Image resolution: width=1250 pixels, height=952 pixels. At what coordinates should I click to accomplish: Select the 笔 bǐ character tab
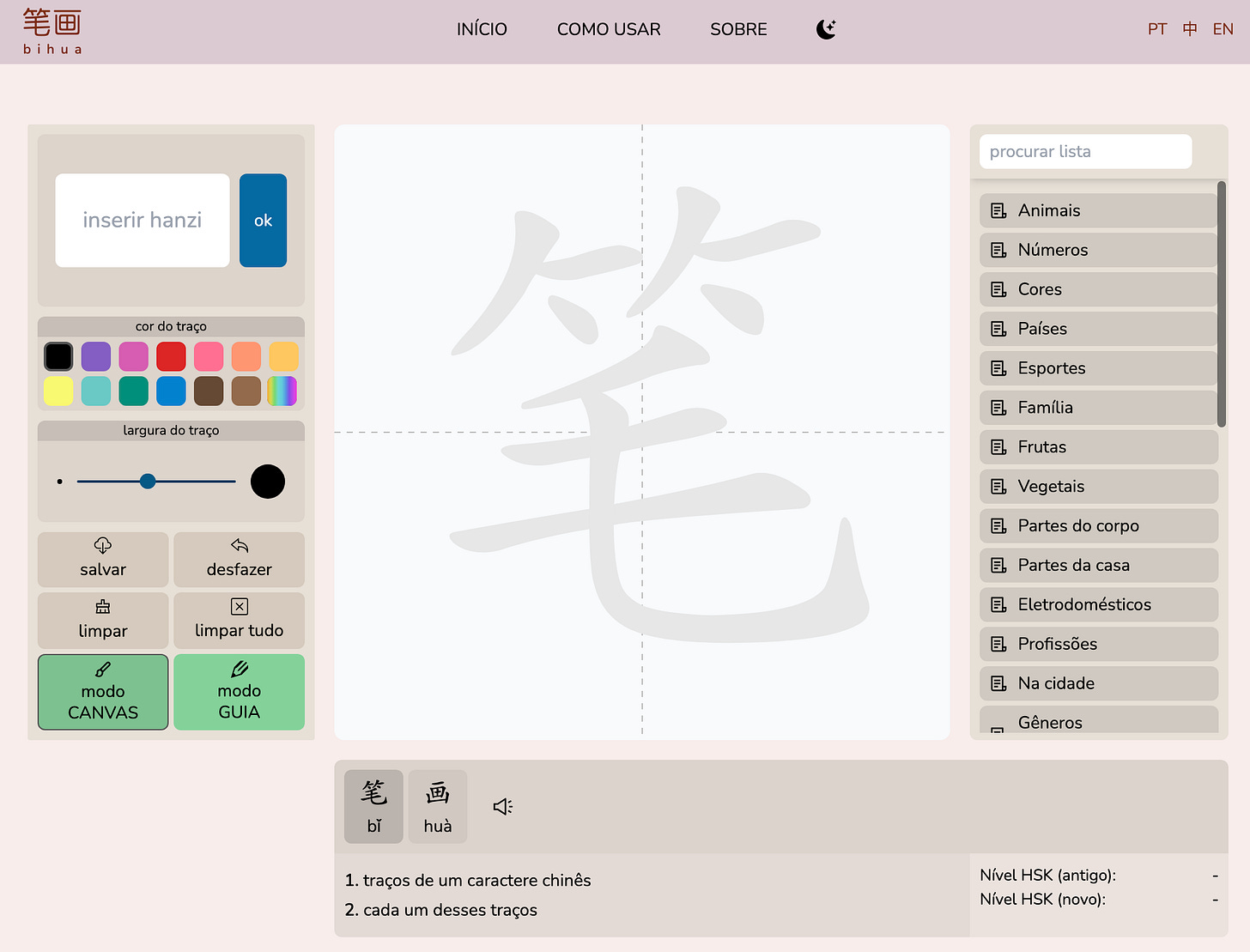[373, 806]
